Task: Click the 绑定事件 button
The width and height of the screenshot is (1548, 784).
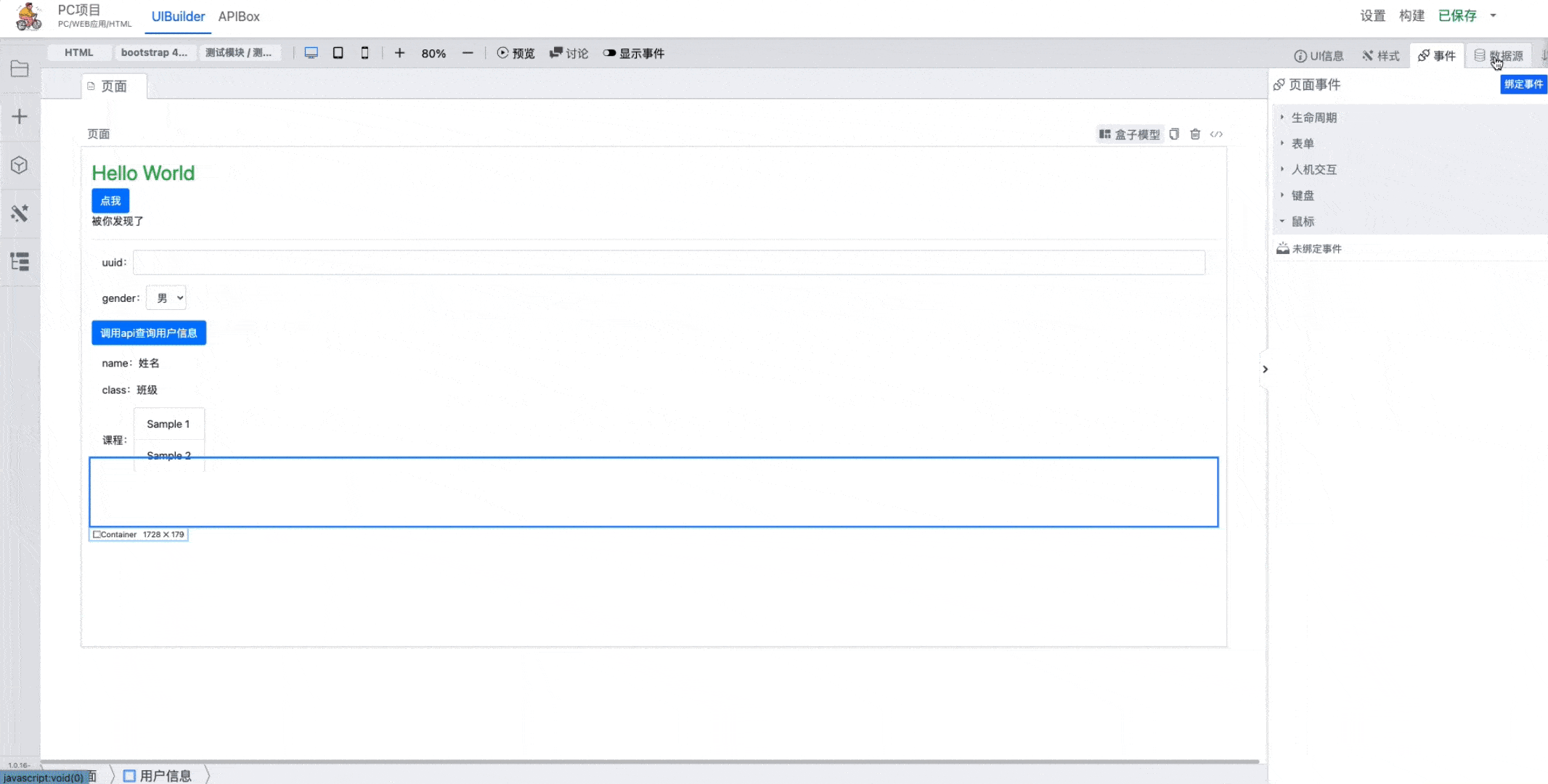Action: 1523,84
